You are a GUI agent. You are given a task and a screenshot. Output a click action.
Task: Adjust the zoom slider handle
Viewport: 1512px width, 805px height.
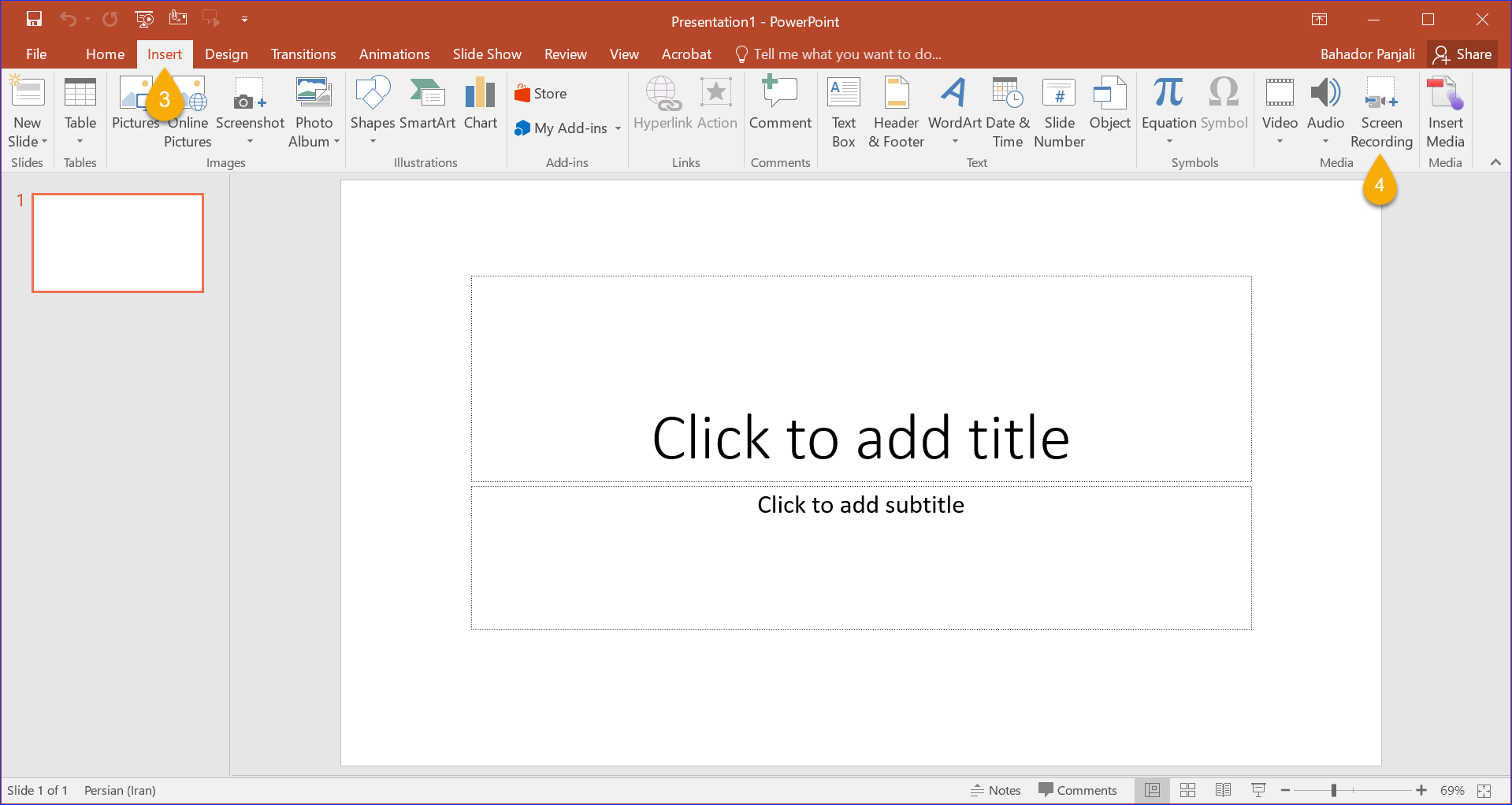[x=1334, y=790]
